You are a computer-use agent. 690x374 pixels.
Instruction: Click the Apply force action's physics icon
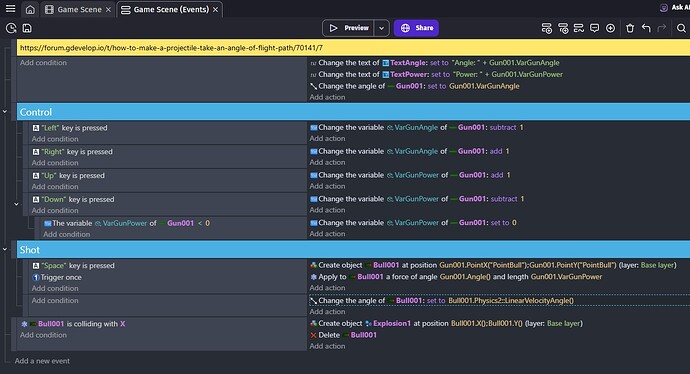[x=313, y=277]
